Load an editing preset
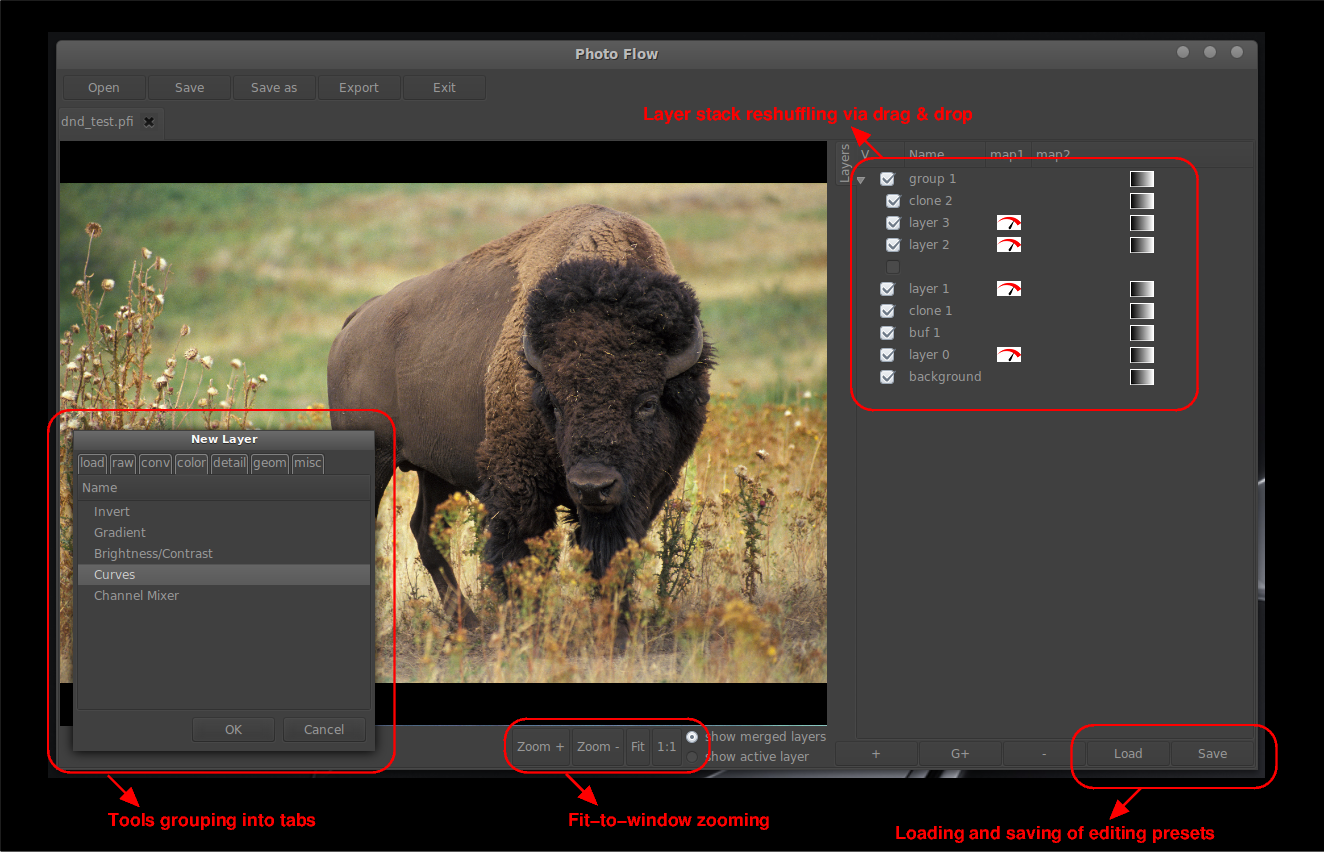This screenshot has height=852, width=1325. pos(1128,754)
